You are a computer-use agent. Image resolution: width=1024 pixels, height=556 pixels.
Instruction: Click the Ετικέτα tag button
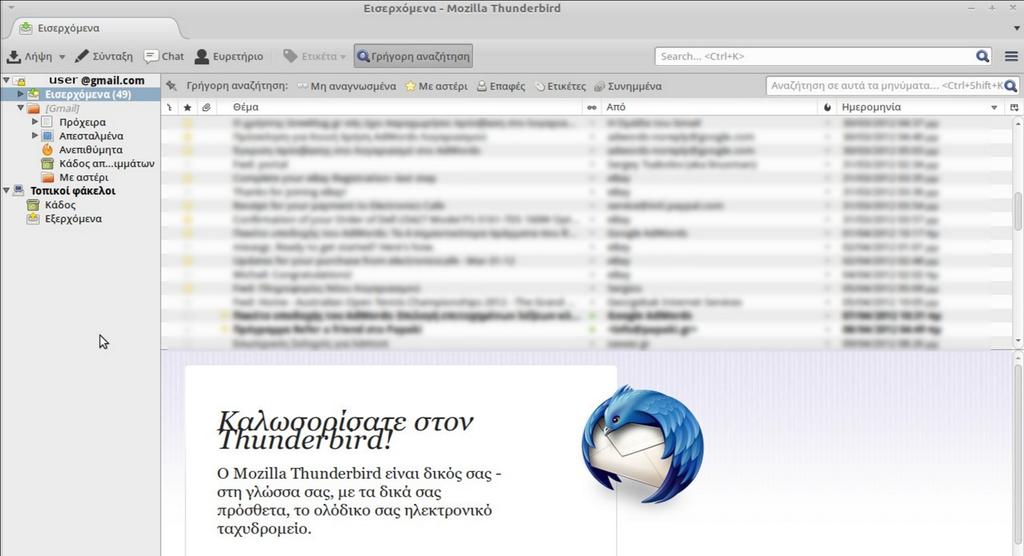[x=314, y=56]
